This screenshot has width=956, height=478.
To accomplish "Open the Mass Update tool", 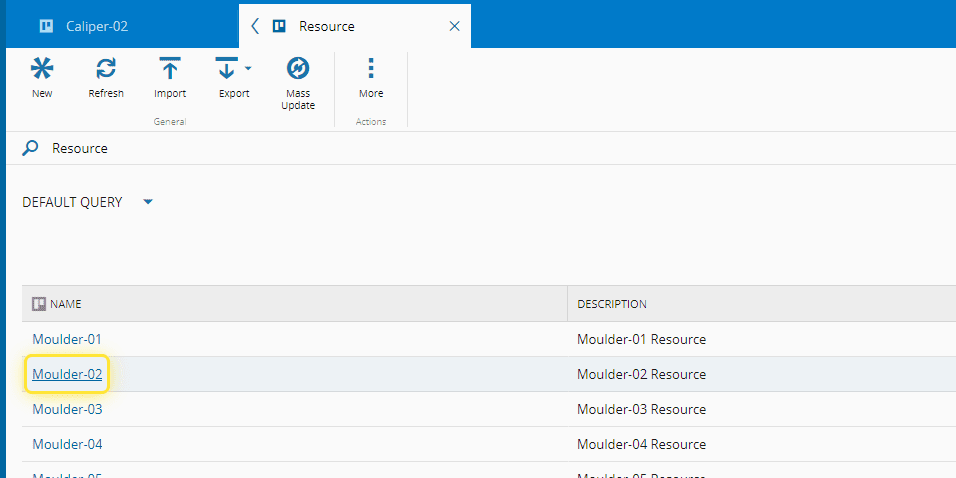I will 298,69.
